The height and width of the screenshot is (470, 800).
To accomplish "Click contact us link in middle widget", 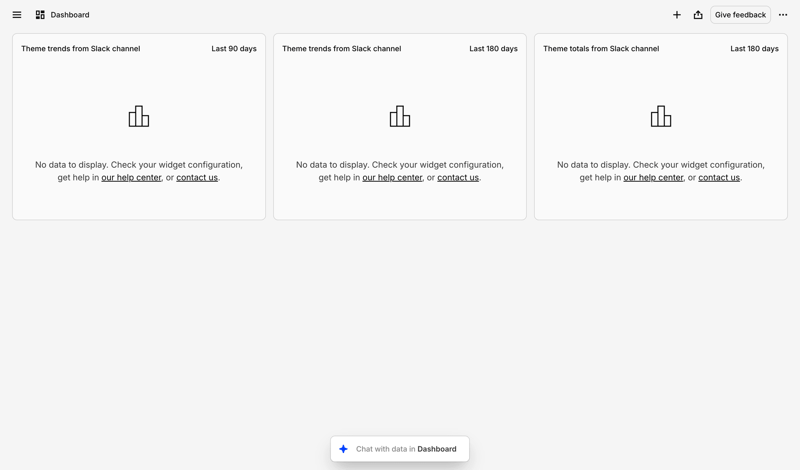I will point(458,178).
